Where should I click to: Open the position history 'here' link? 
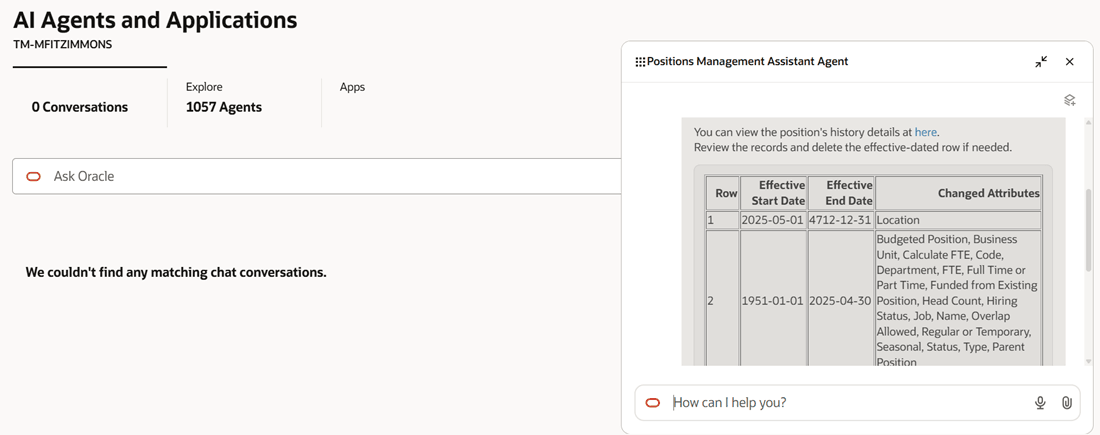(x=925, y=132)
